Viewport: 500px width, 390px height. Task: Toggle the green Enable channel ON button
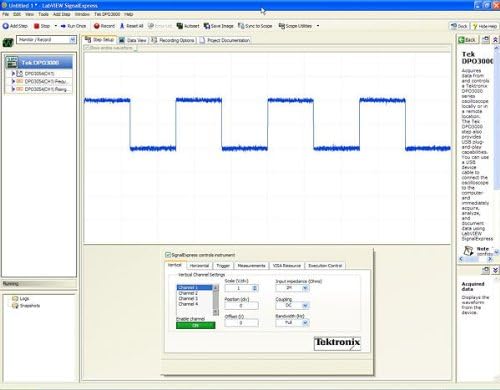coord(196,325)
